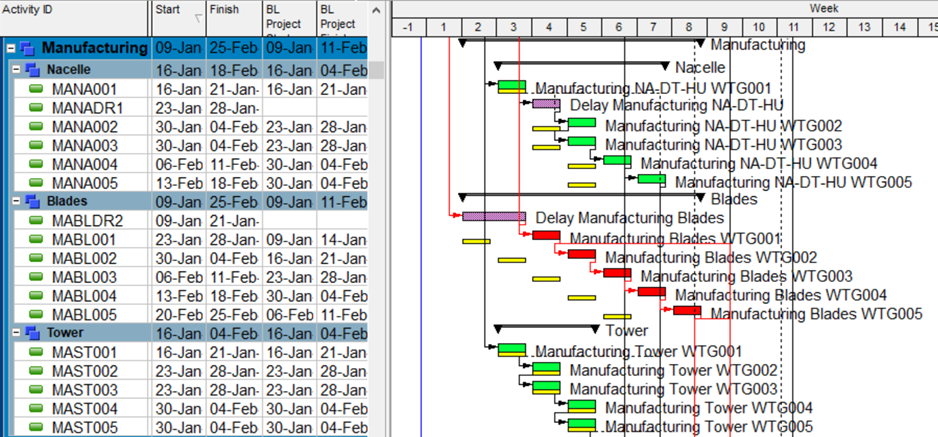Click the 25-Feb finish cell of MABL005
This screenshot has width=938, height=437.
click(x=234, y=314)
